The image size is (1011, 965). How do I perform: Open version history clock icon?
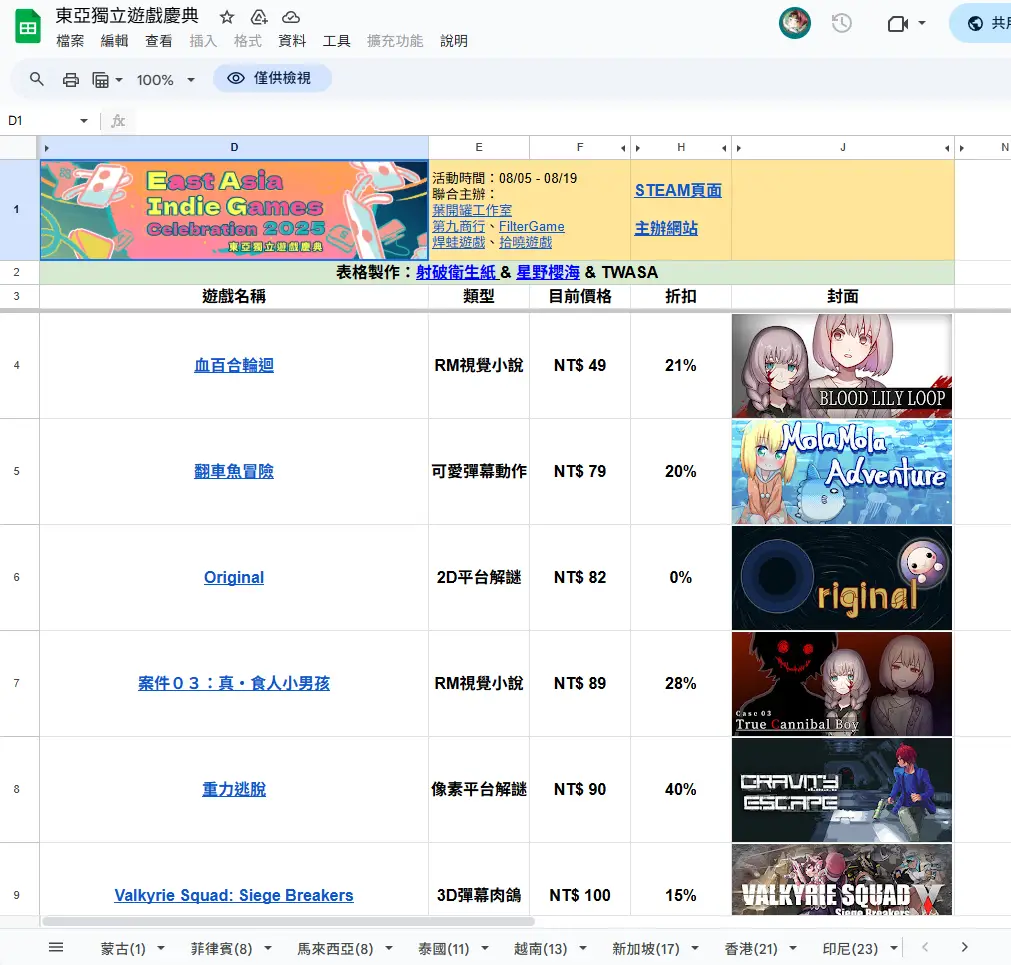pos(841,24)
